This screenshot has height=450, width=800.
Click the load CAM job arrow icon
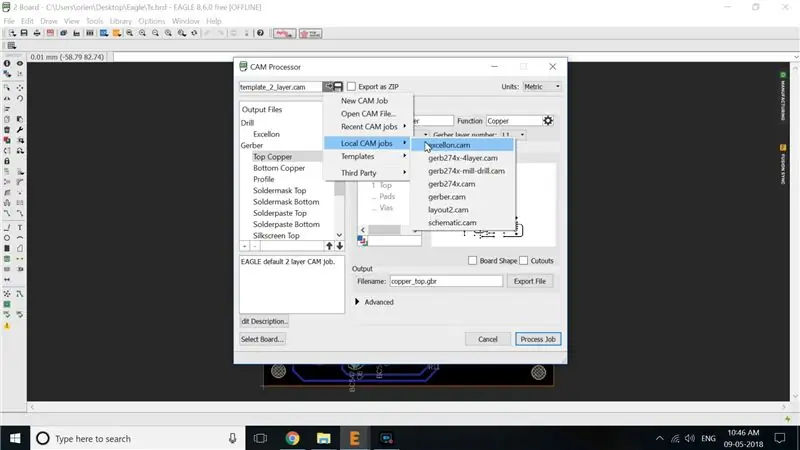coord(328,87)
